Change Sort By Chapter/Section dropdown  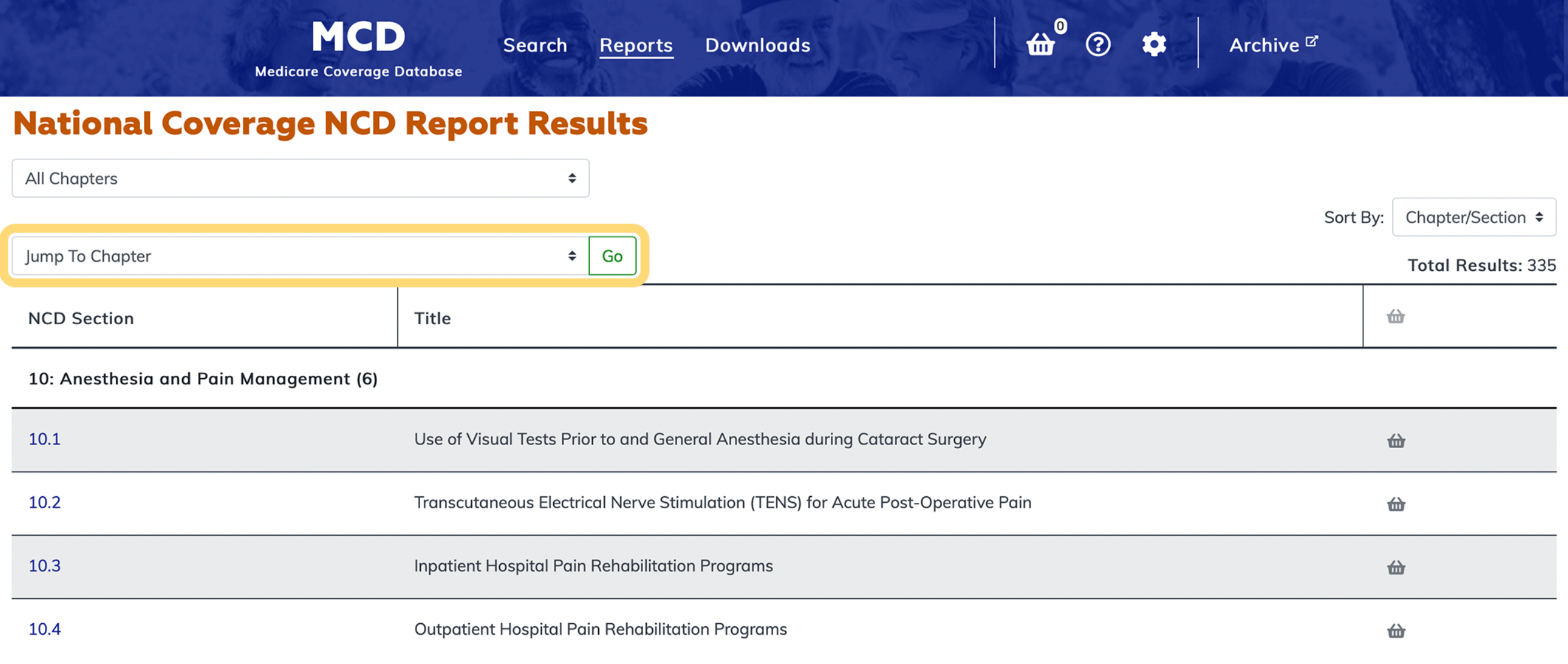coord(1473,218)
